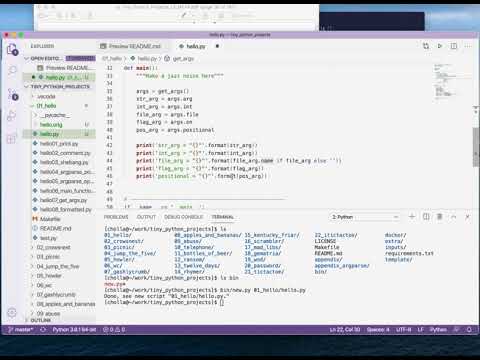Image resolution: width=480 pixels, height=360 pixels.
Task: Open hello08_formatted.py file
Action: [x=65, y=210]
